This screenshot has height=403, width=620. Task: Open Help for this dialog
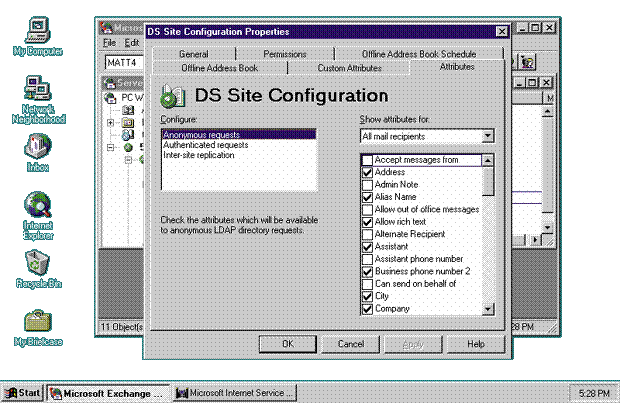476,344
